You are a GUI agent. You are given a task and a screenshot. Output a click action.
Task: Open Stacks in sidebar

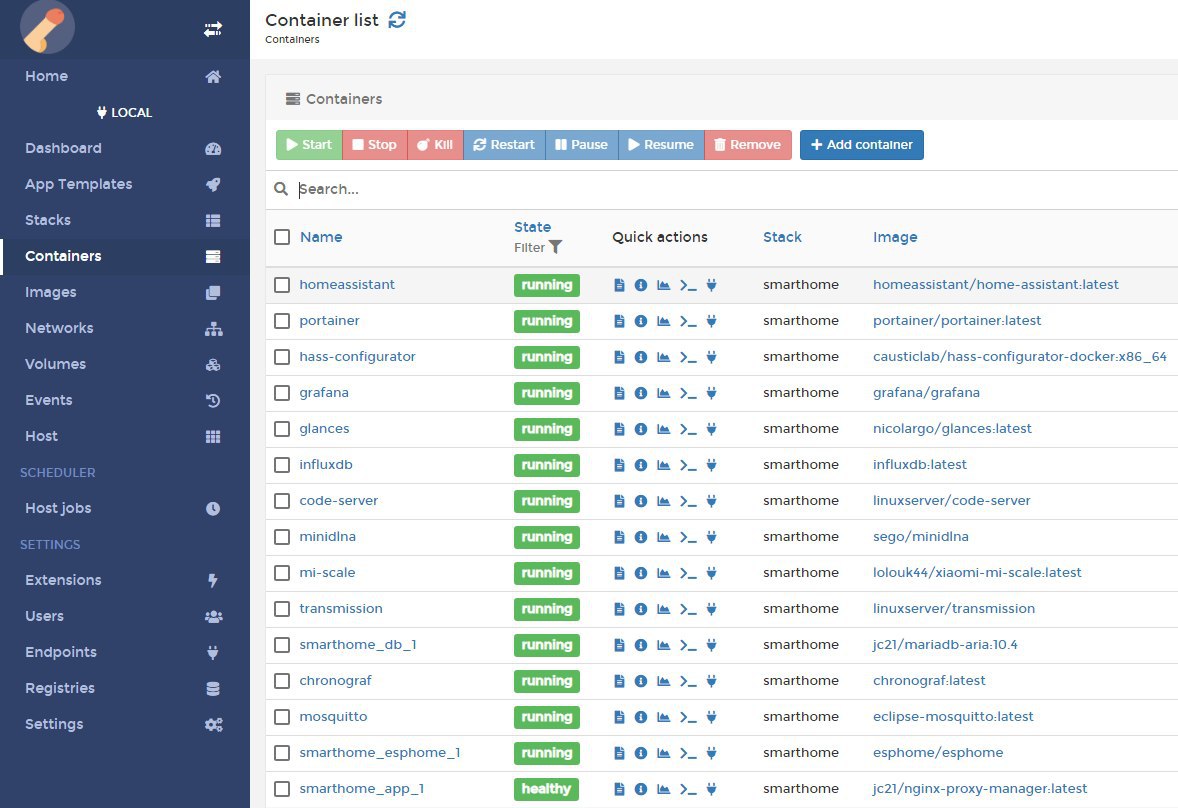coord(125,221)
